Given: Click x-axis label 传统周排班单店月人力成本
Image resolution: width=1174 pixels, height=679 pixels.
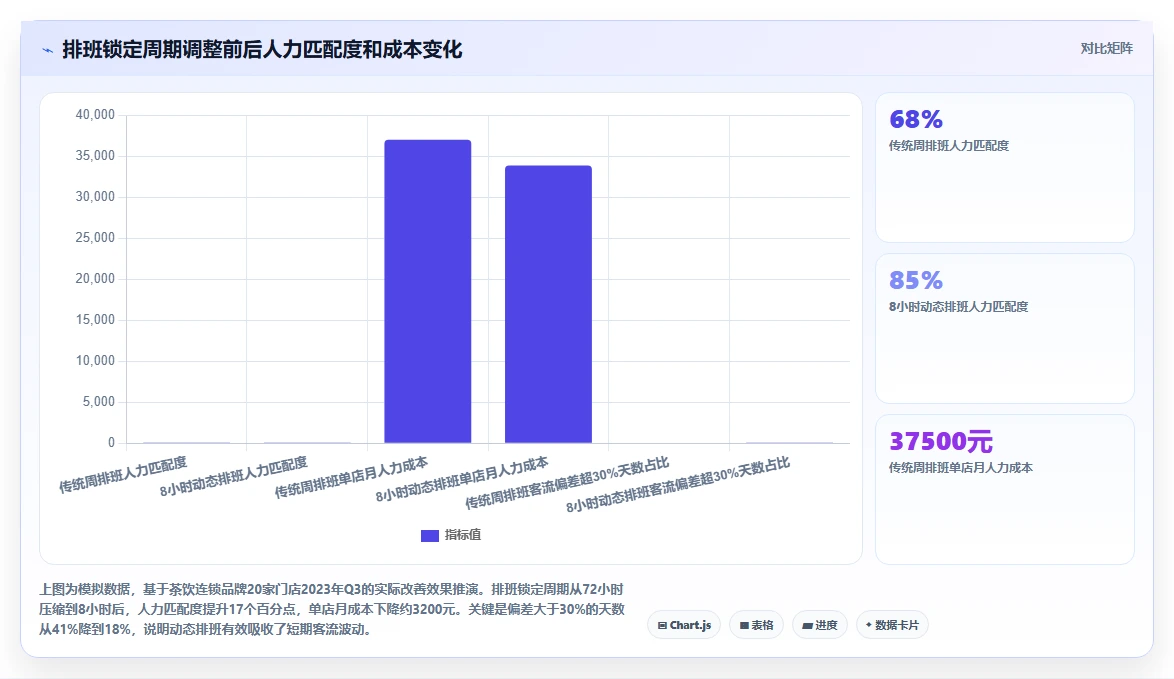Looking at the screenshot, I should pos(351,478).
